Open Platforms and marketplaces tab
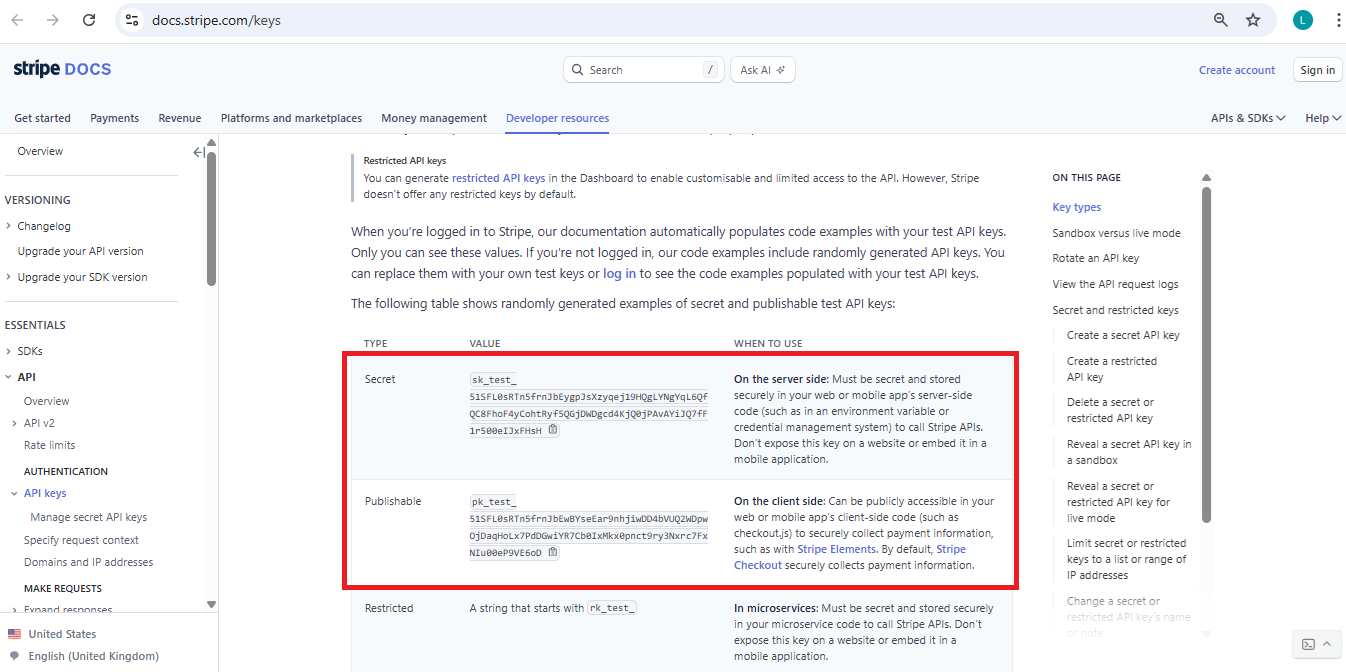 (x=291, y=118)
